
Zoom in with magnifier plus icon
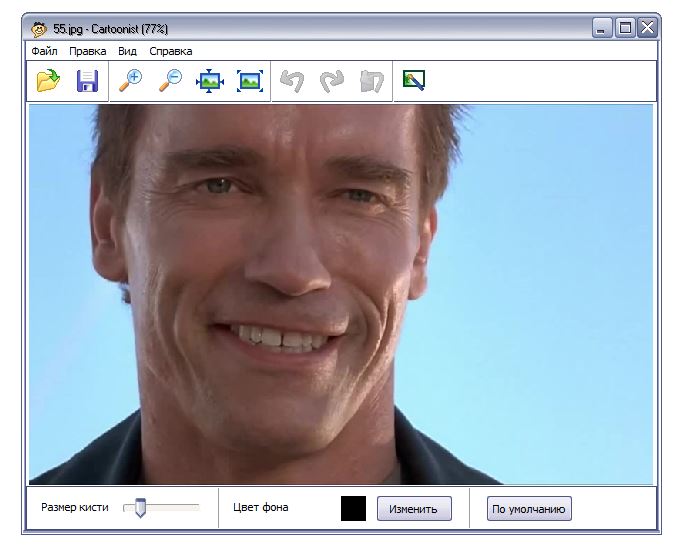[131, 81]
